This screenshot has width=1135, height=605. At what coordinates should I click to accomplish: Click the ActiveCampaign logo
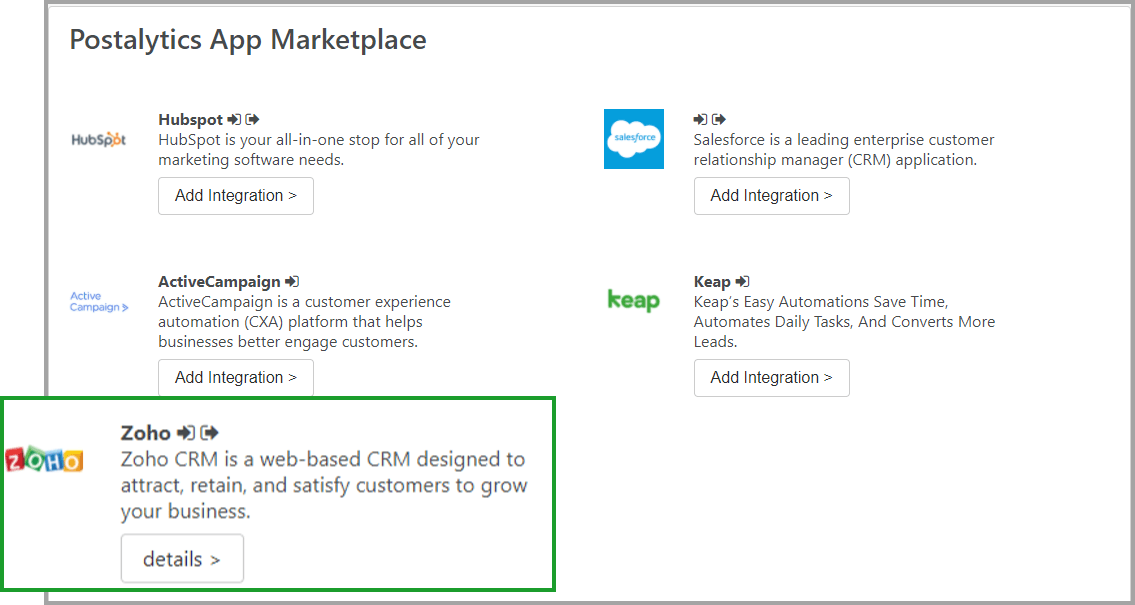99,301
